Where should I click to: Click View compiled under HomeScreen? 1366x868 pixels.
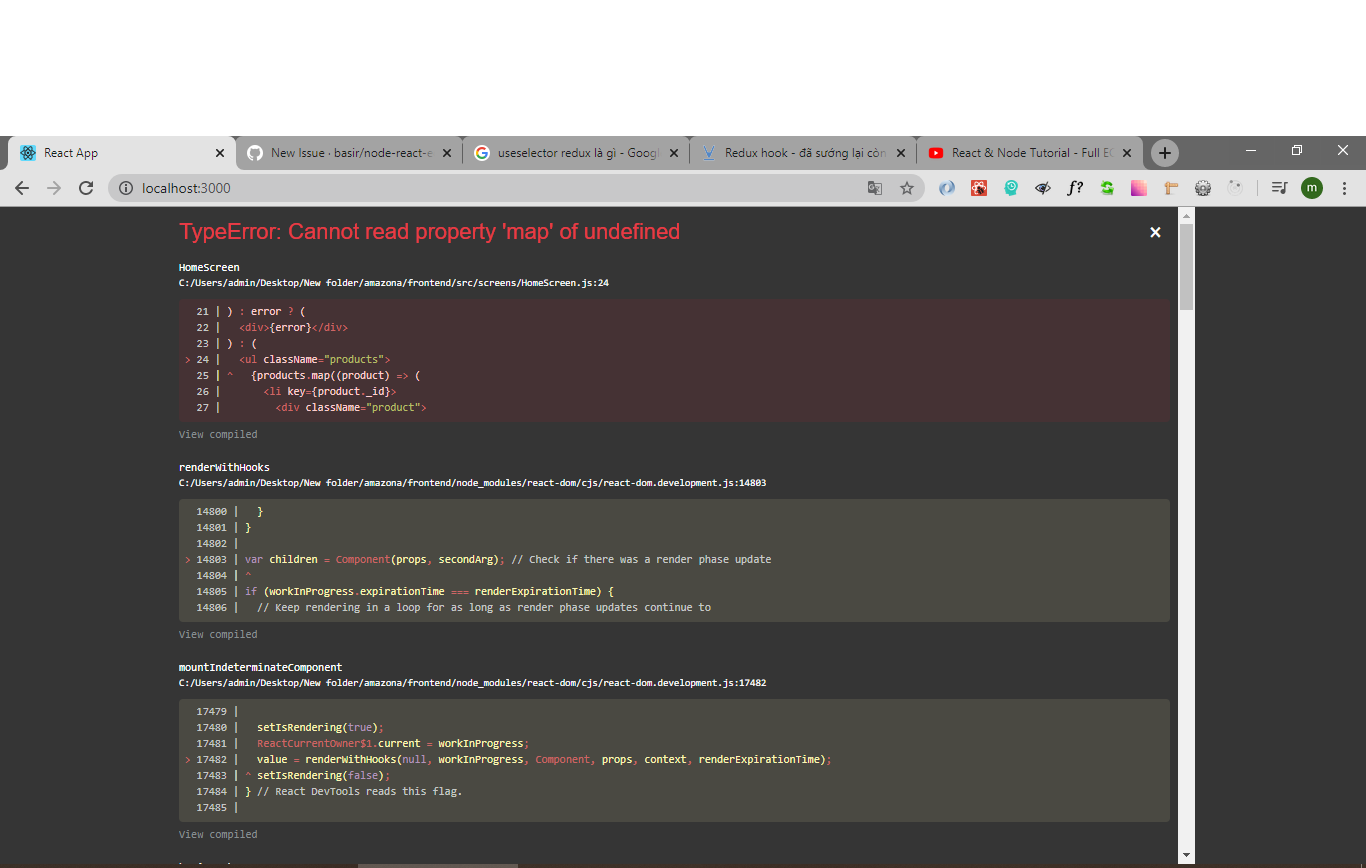[218, 435]
